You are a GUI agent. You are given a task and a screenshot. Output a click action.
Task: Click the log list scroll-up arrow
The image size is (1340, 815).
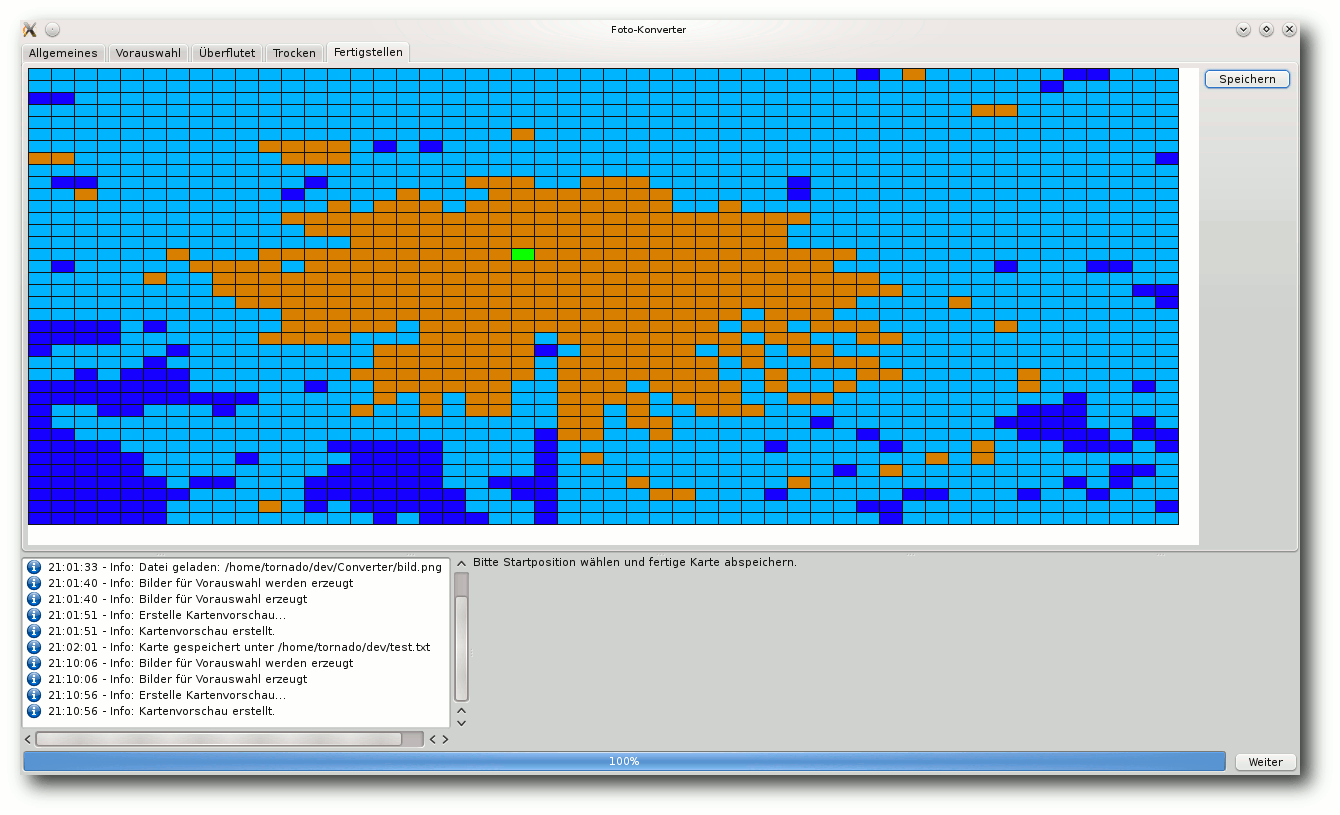pos(461,564)
